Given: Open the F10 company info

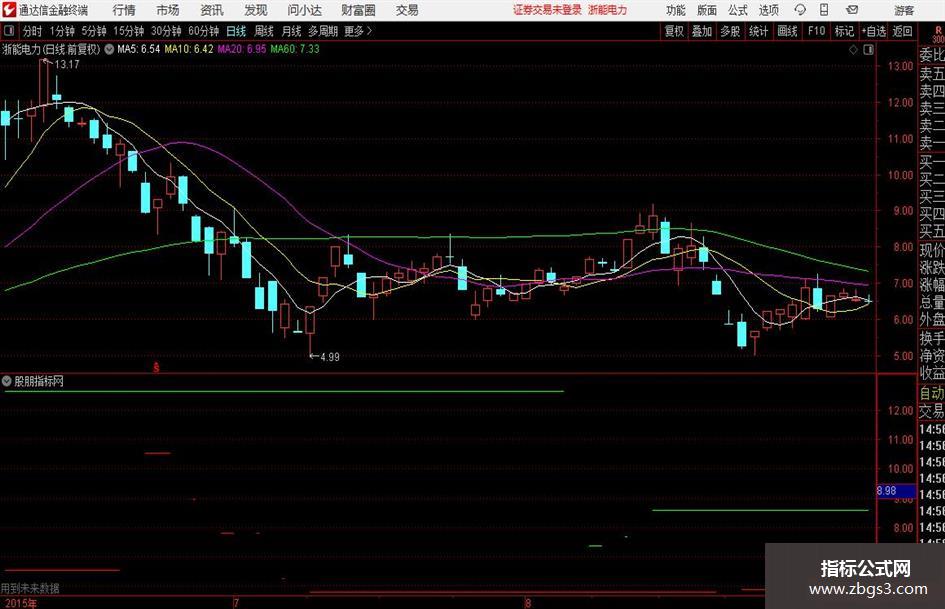Looking at the screenshot, I should pyautogui.click(x=816, y=31).
